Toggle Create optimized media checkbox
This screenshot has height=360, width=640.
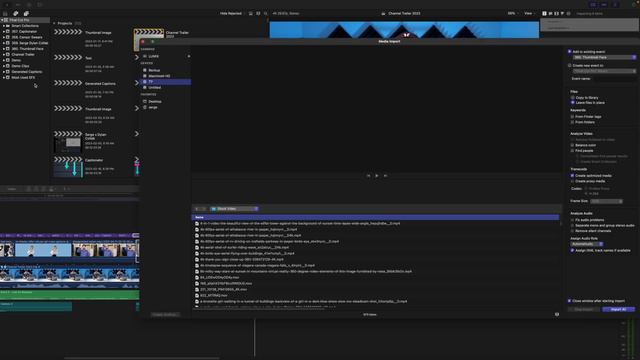click(x=572, y=176)
